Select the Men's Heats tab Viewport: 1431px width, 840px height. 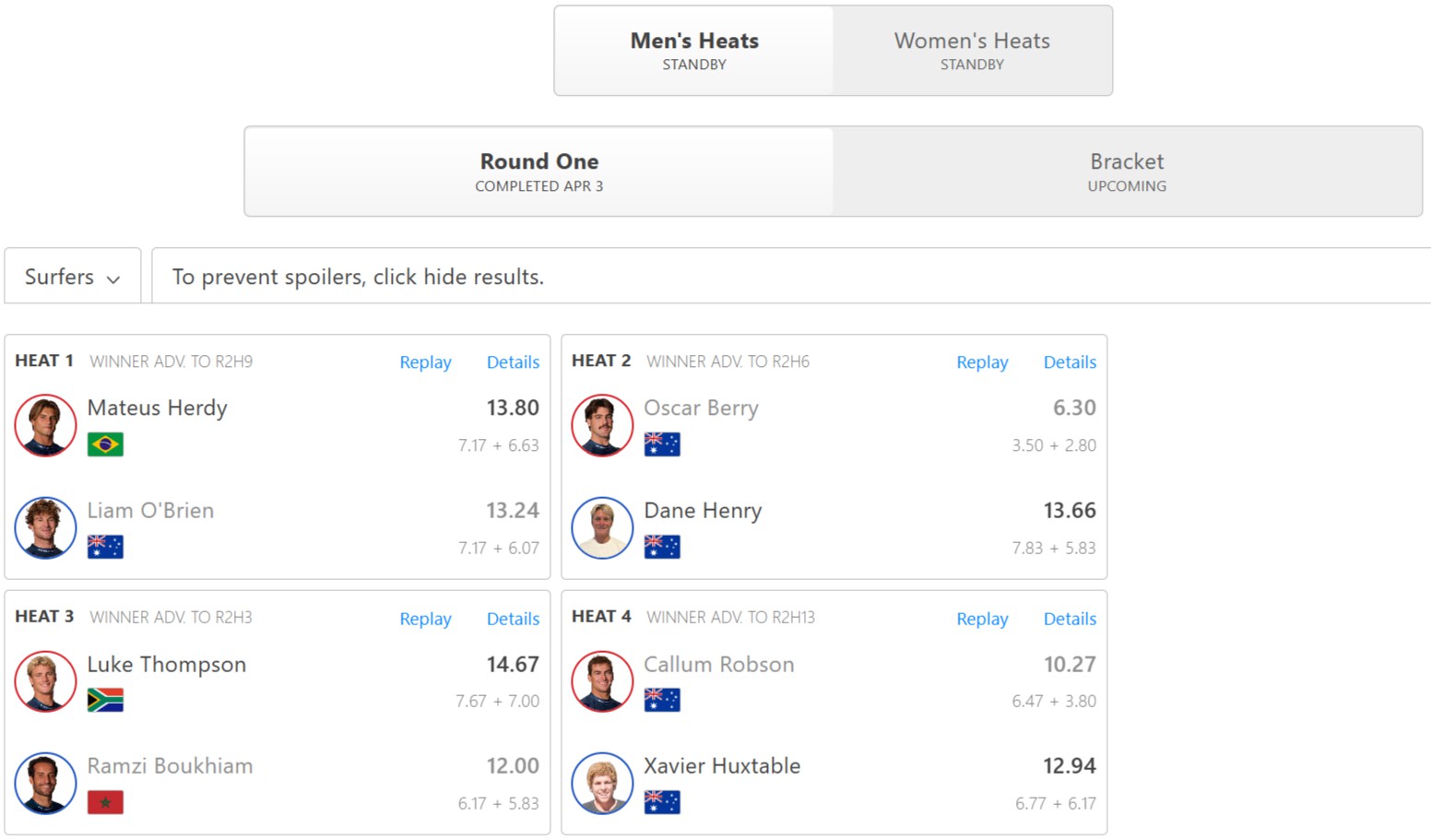[x=694, y=51]
